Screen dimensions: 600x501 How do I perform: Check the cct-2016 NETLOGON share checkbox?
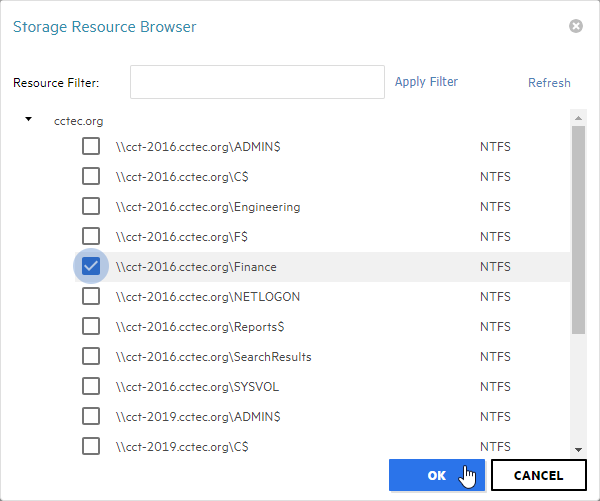(x=91, y=296)
